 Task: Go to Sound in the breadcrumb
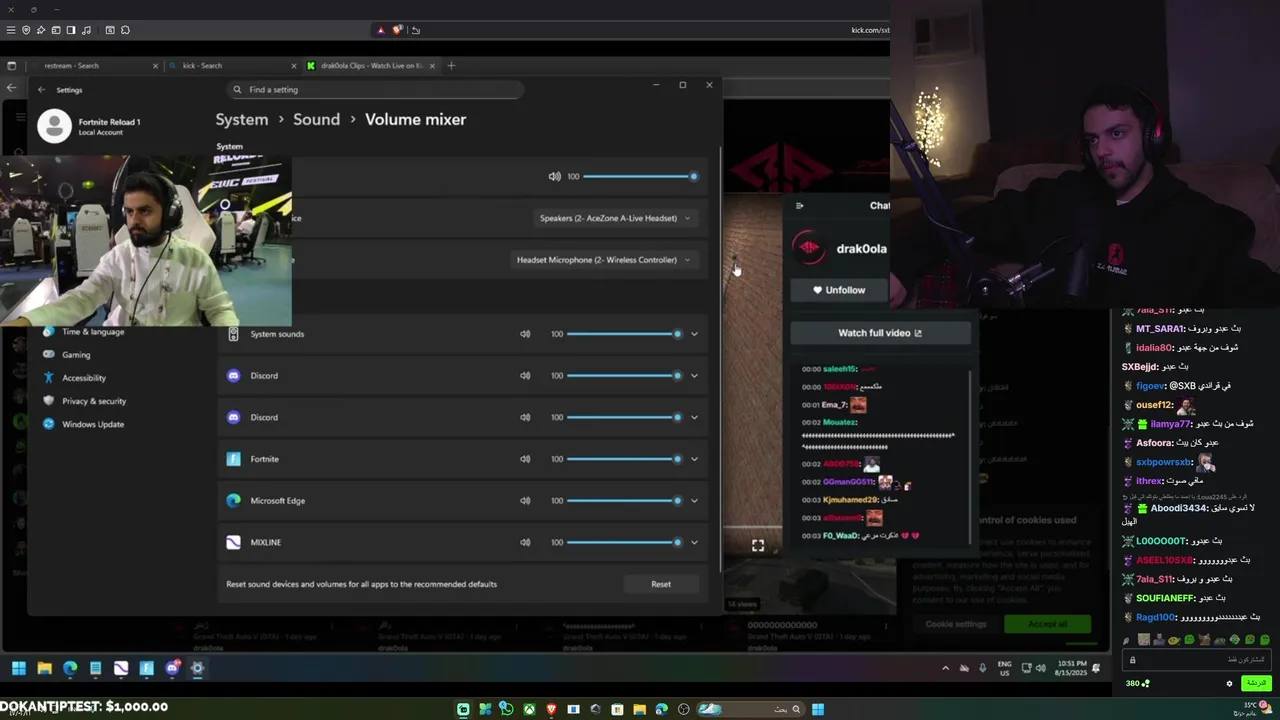(x=316, y=119)
